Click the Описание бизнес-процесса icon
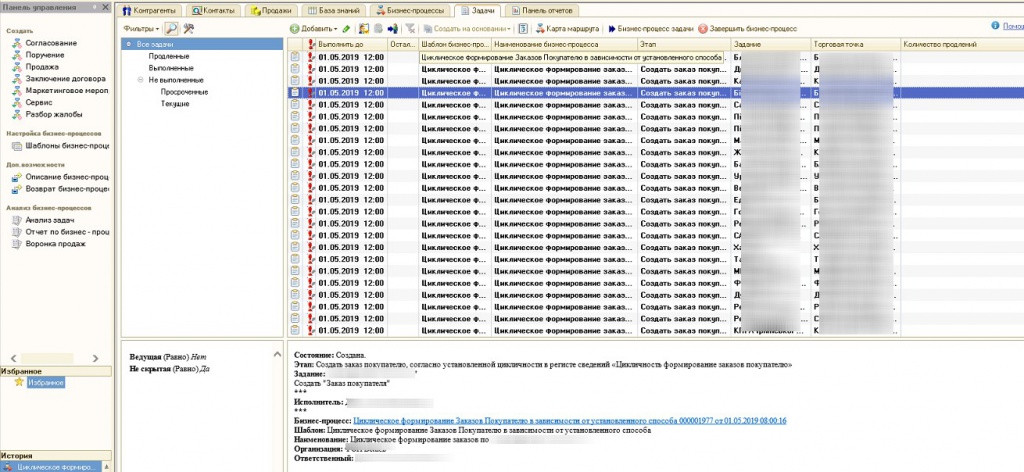This screenshot has width=1024, height=472. [18, 177]
